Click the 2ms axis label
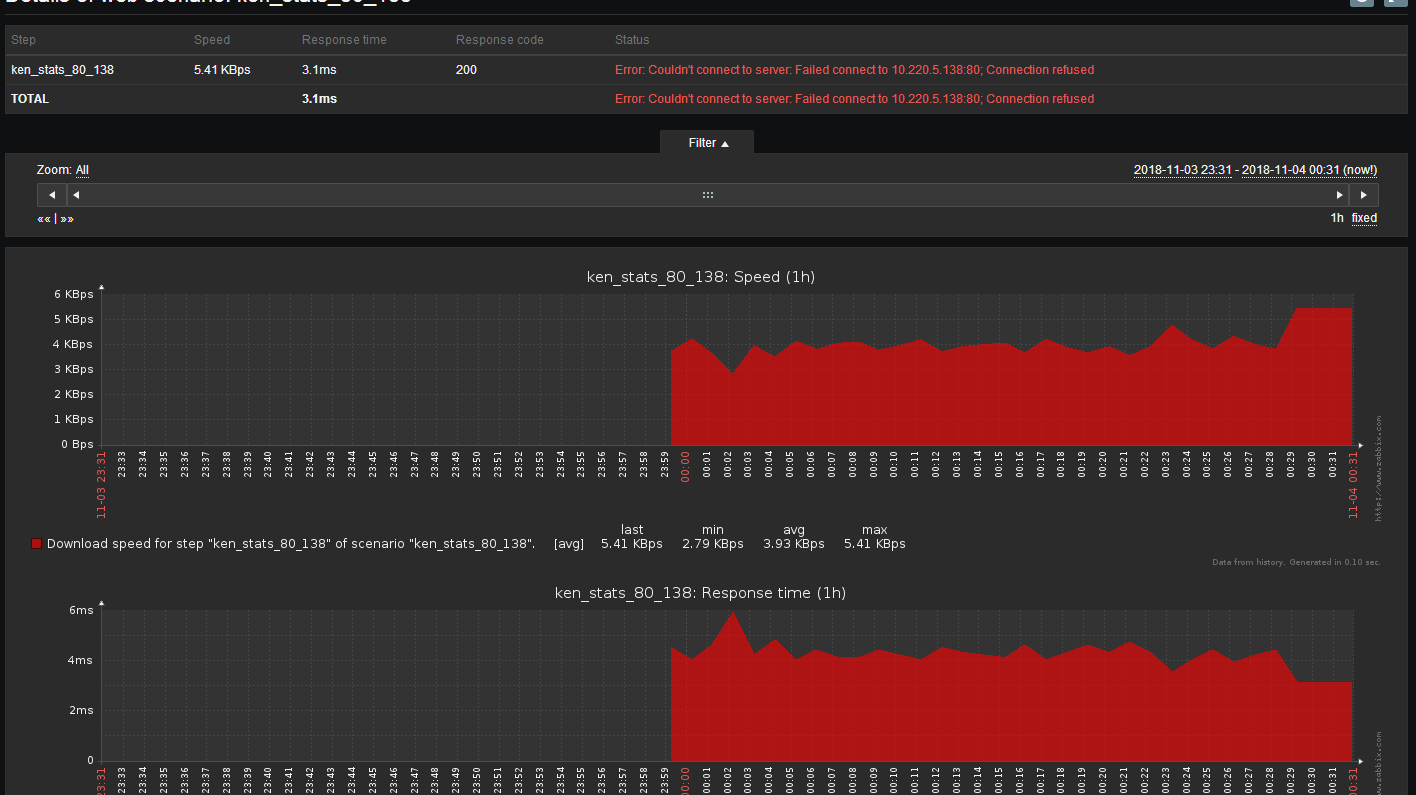1416x795 pixels. 81,710
